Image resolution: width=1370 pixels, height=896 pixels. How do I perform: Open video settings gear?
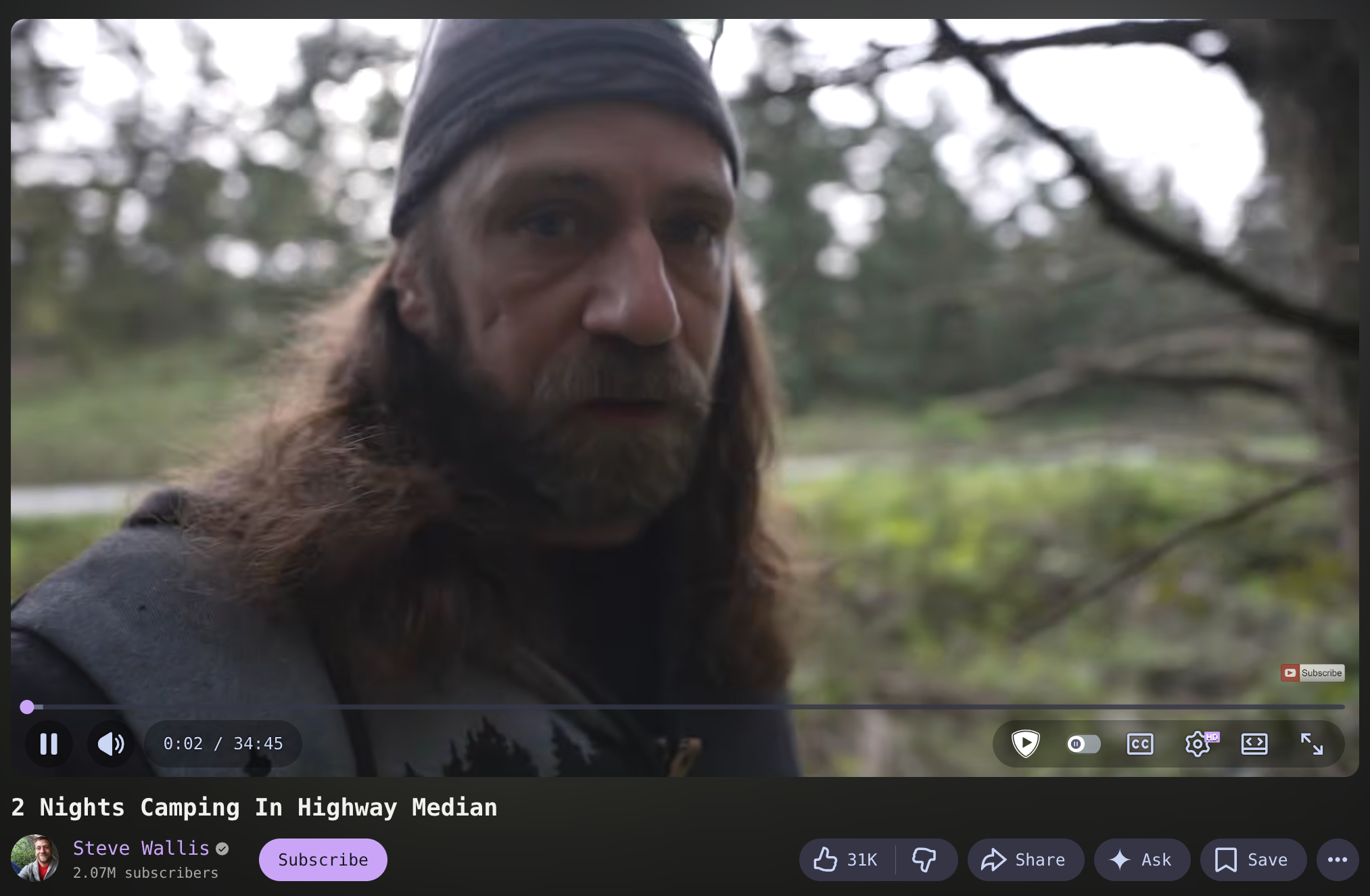click(1198, 744)
